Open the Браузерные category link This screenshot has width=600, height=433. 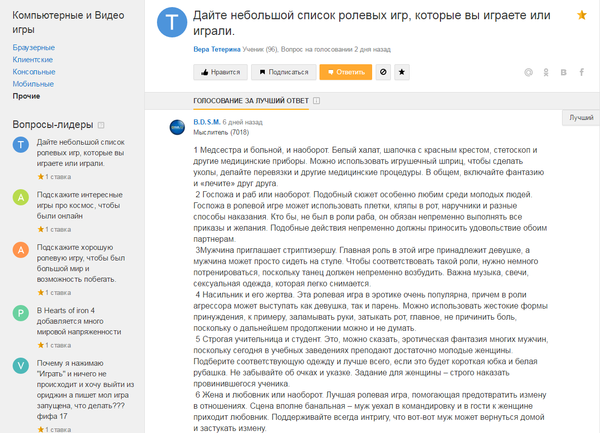pyautogui.click(x=34, y=47)
